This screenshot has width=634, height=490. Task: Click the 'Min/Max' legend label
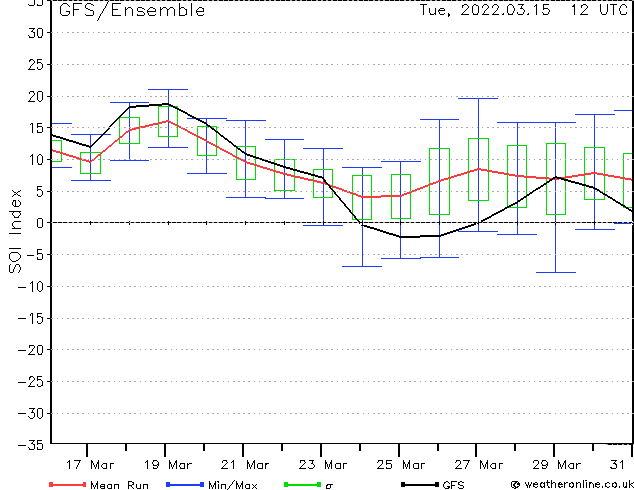pyautogui.click(x=232, y=485)
